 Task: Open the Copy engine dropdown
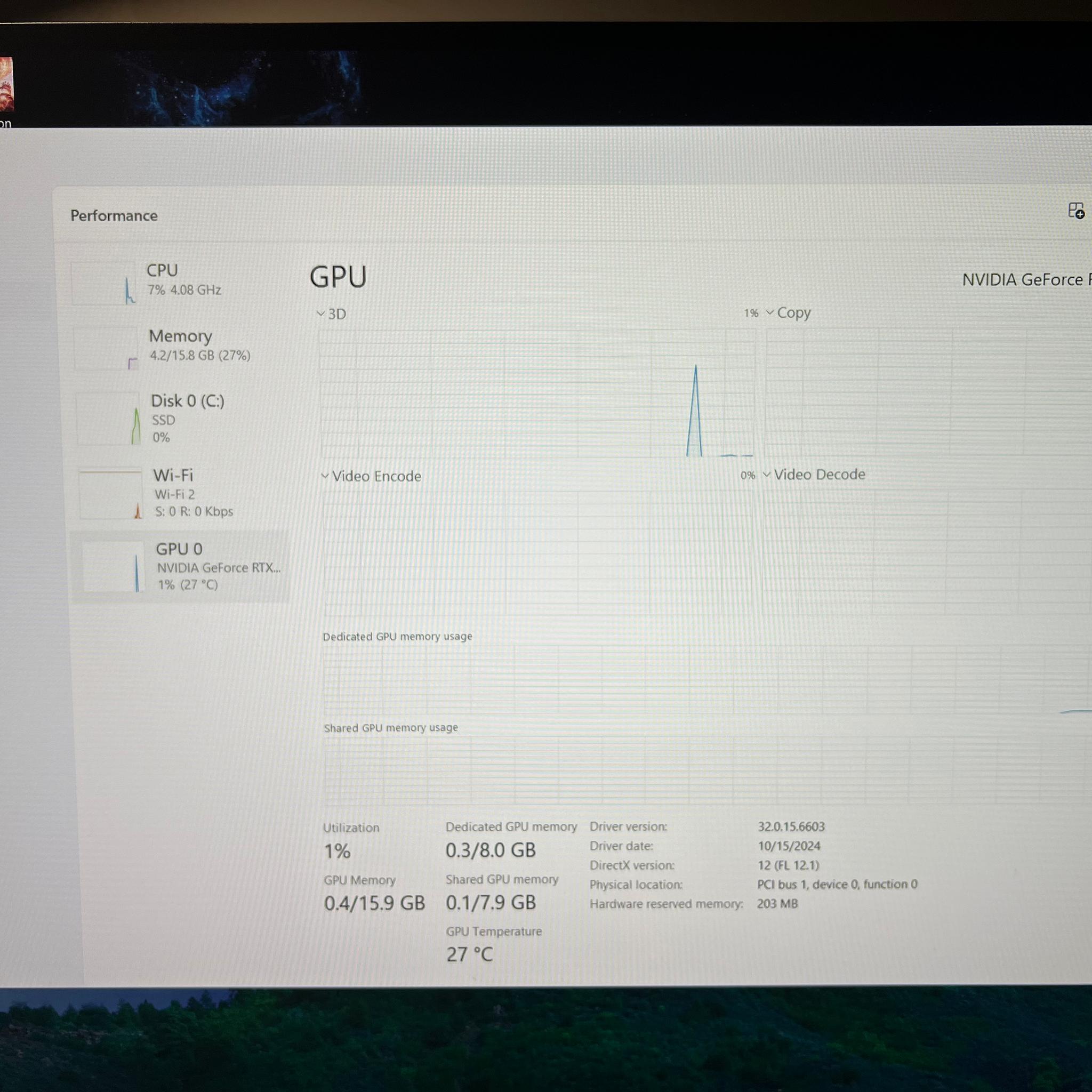pos(788,312)
